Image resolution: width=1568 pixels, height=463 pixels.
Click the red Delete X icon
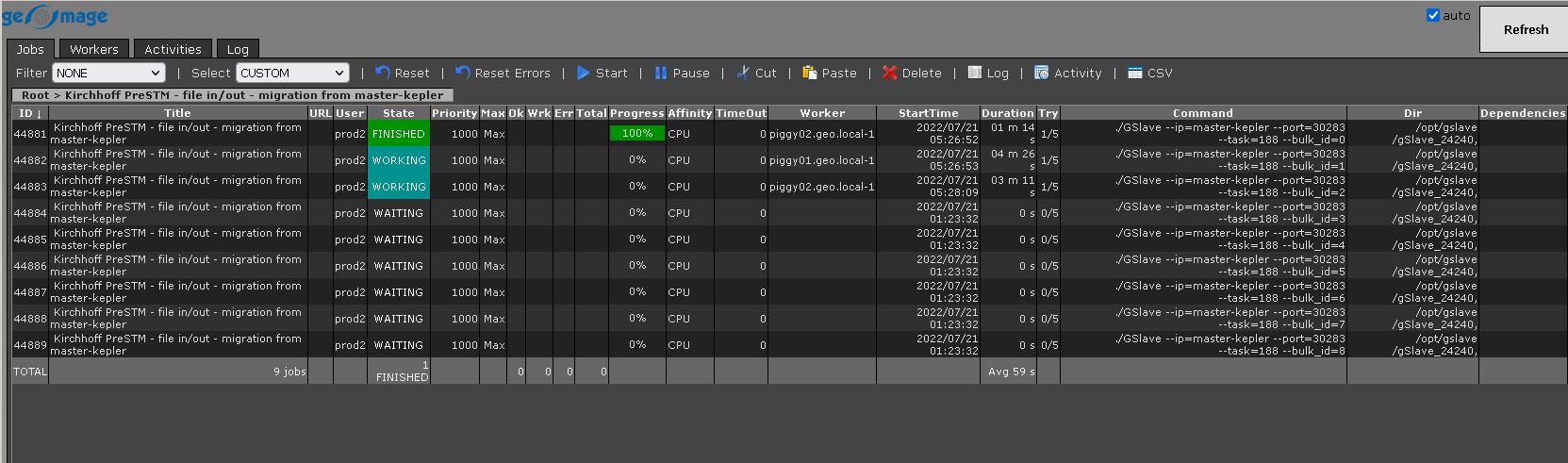point(889,73)
